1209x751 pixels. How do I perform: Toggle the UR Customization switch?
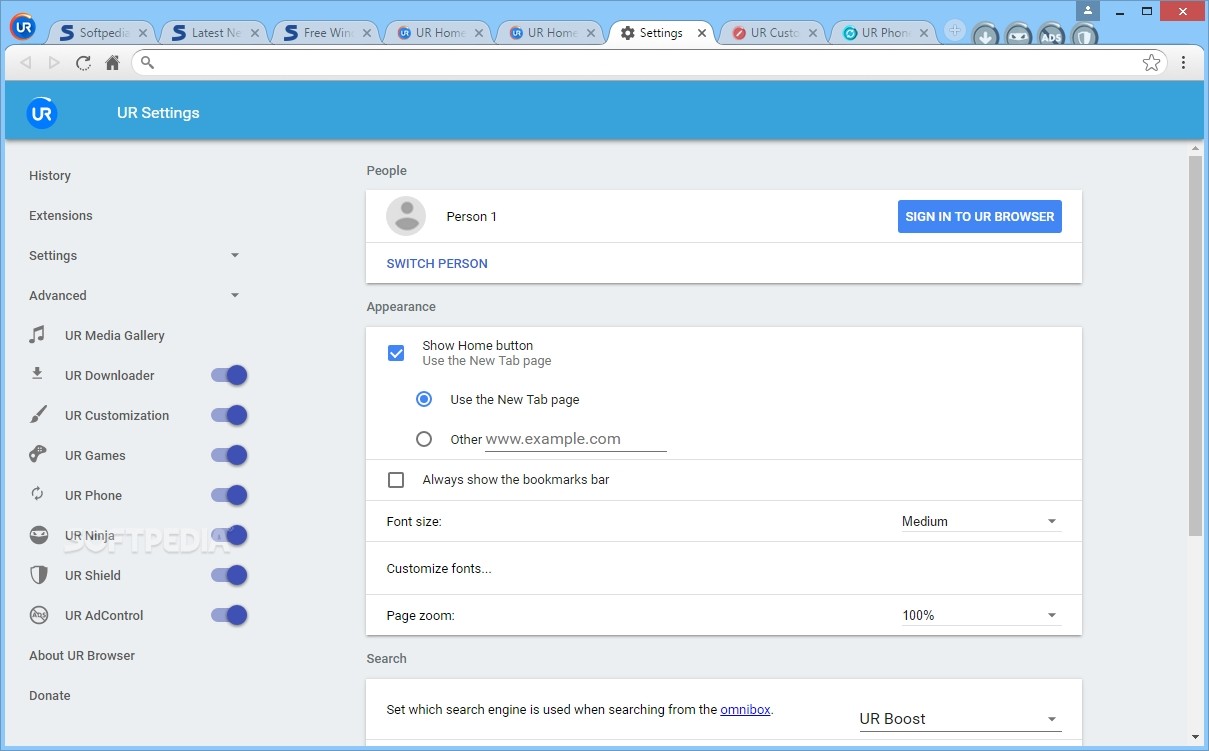(x=229, y=415)
